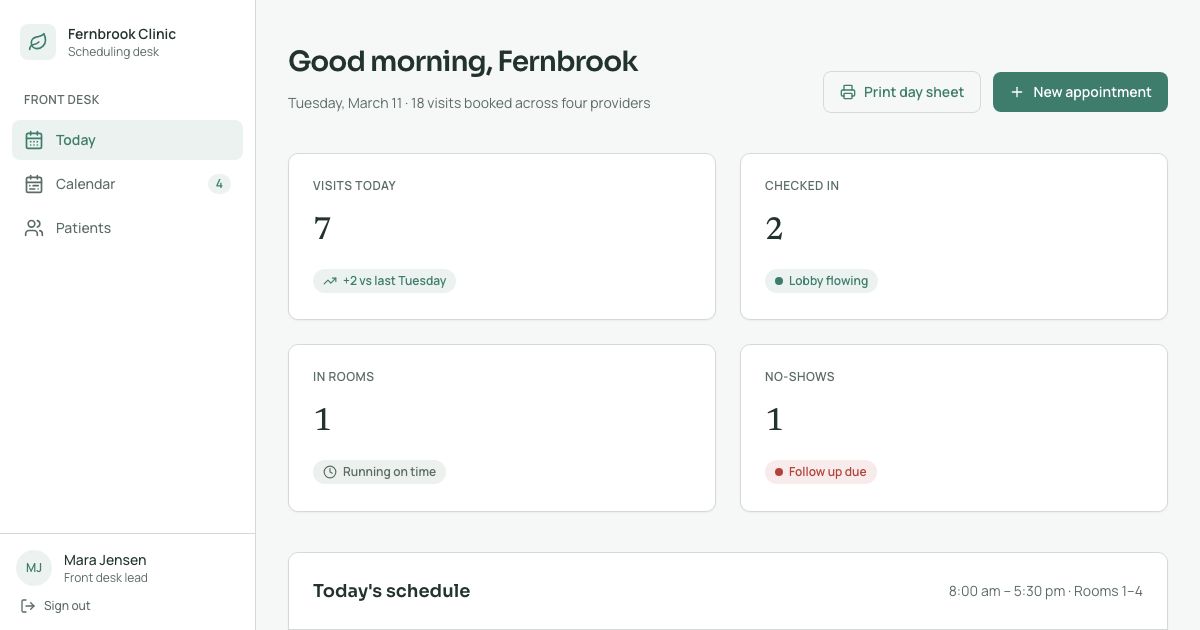
Task: Click the Follow up due pill
Action: click(x=821, y=472)
